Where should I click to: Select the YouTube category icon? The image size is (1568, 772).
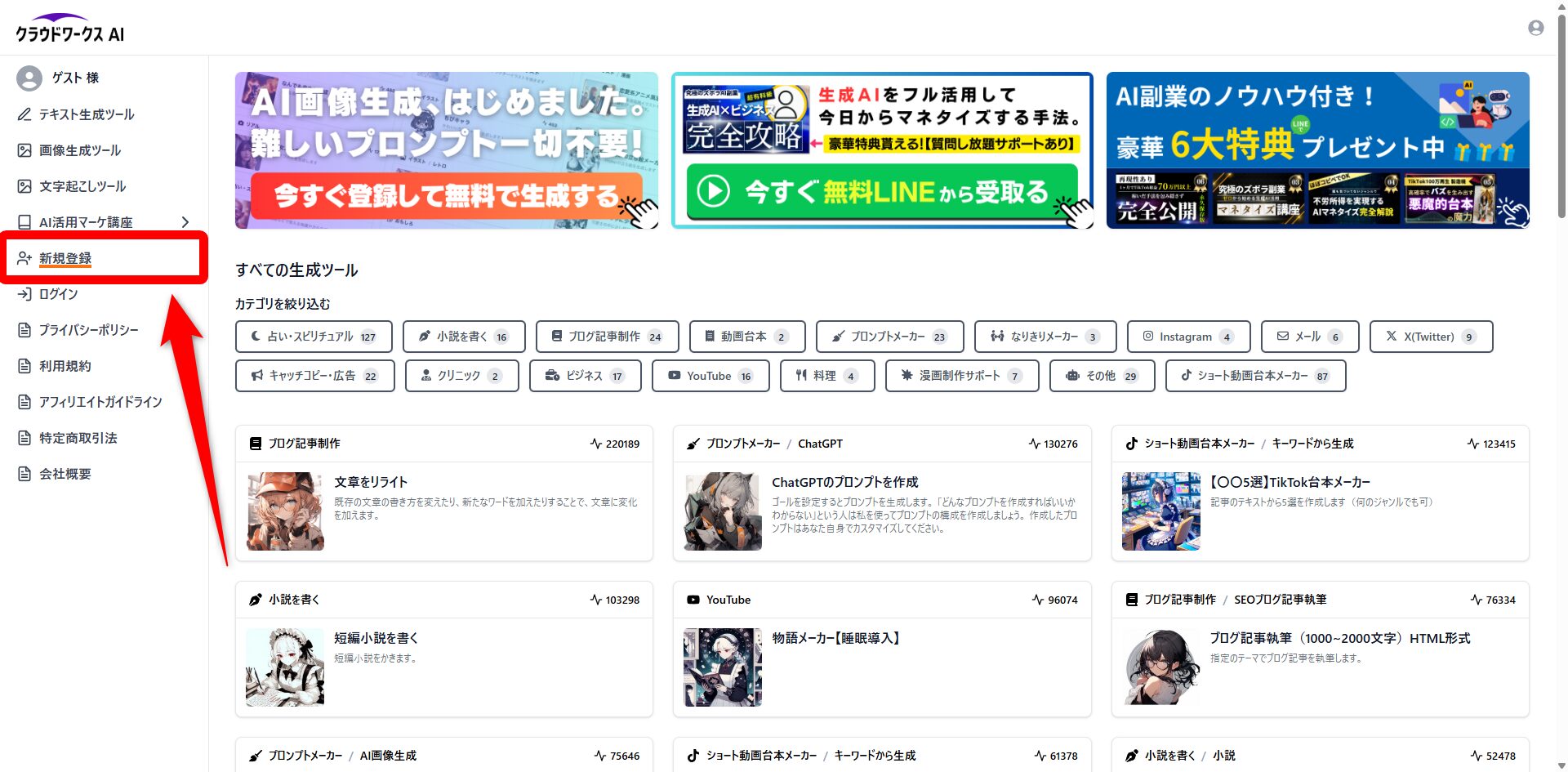pos(674,376)
